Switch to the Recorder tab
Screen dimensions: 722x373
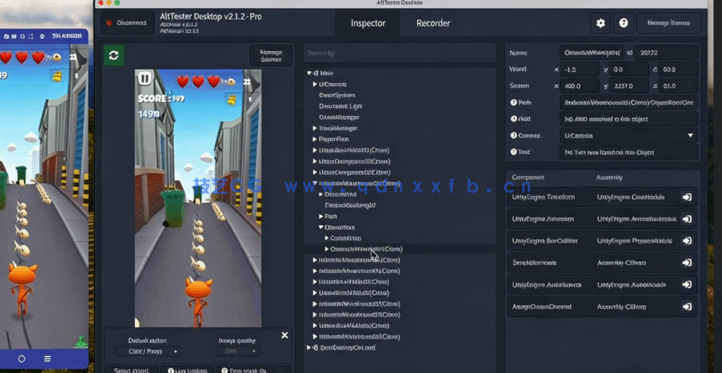coord(433,23)
